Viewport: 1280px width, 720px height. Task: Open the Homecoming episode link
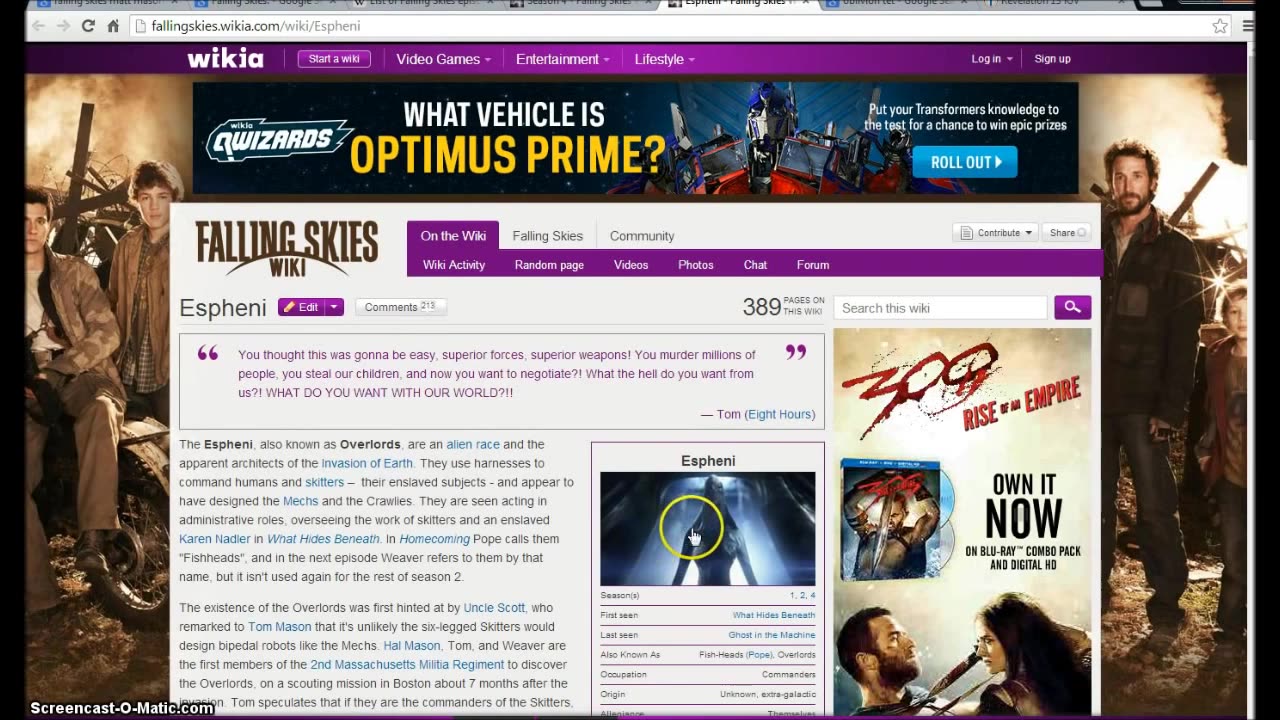pyautogui.click(x=434, y=539)
